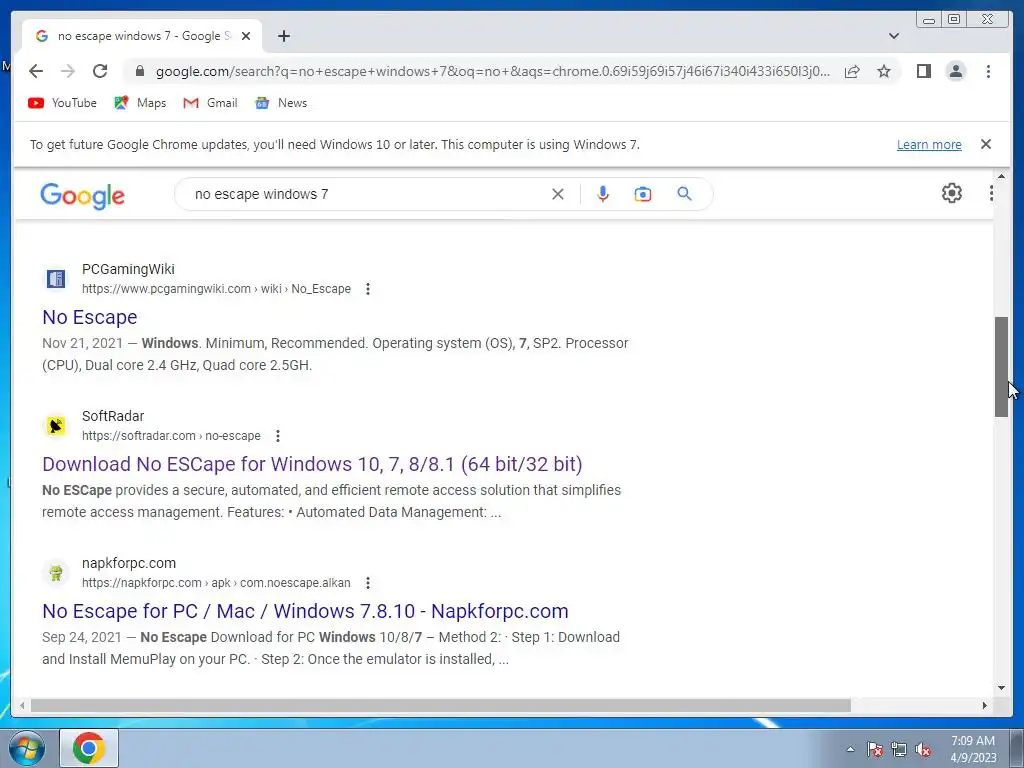
Task: Click the scroll up arrow
Action: pos(1001,176)
